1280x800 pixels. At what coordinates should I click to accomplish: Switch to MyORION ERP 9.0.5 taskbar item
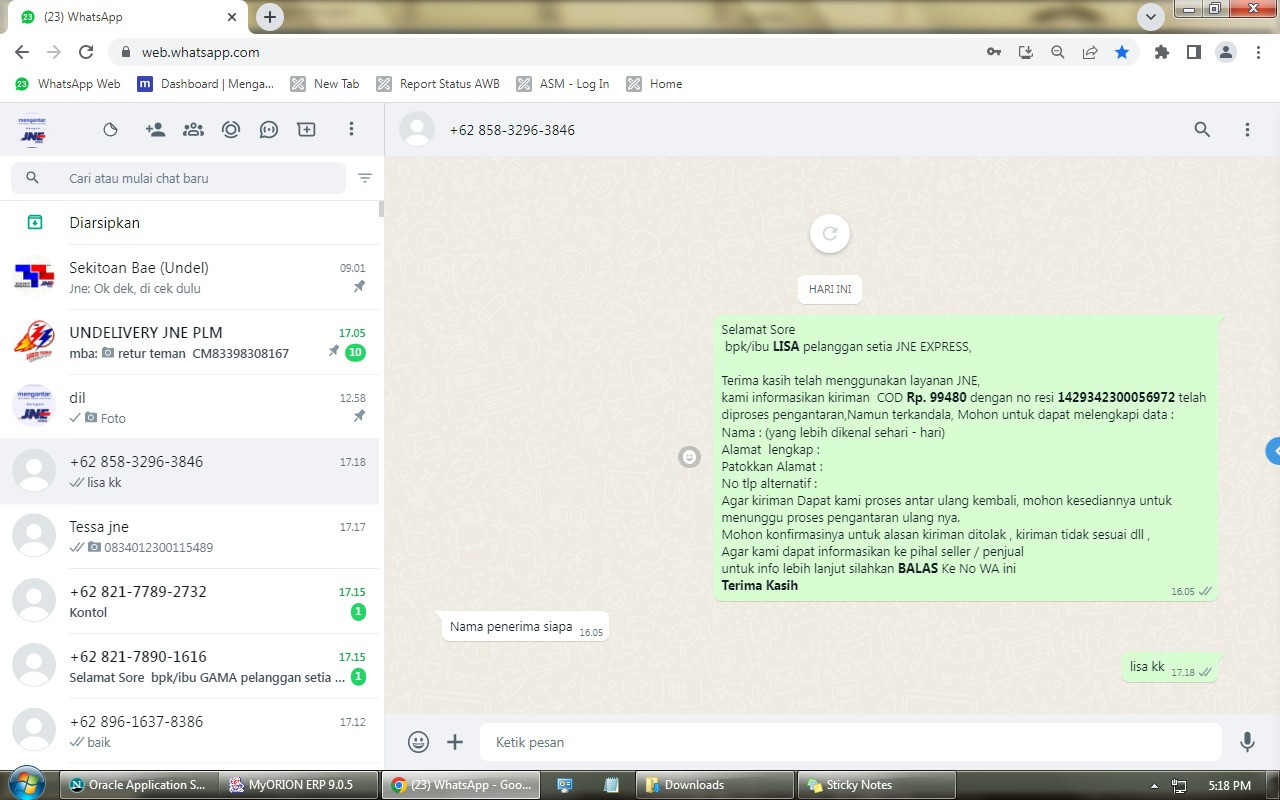pos(300,785)
